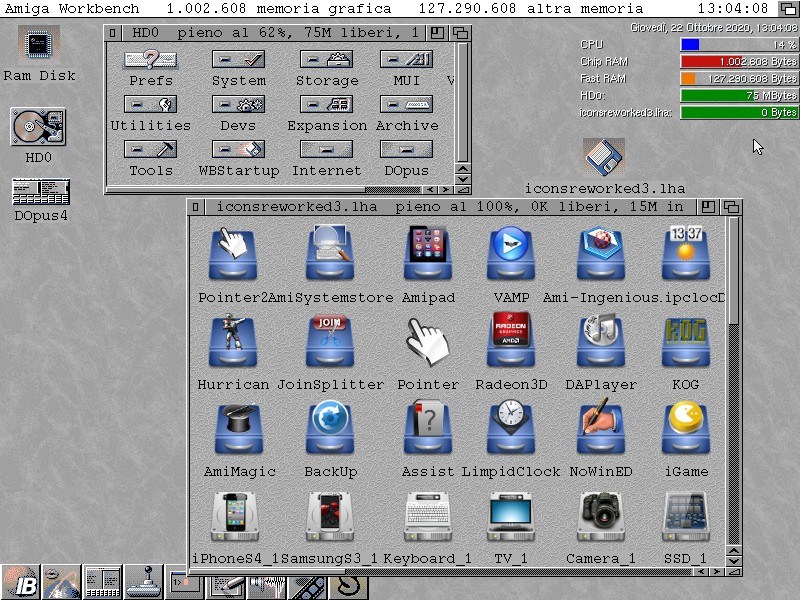Click the blue CPU usage bar
This screenshot has width=800, height=600.
point(690,45)
